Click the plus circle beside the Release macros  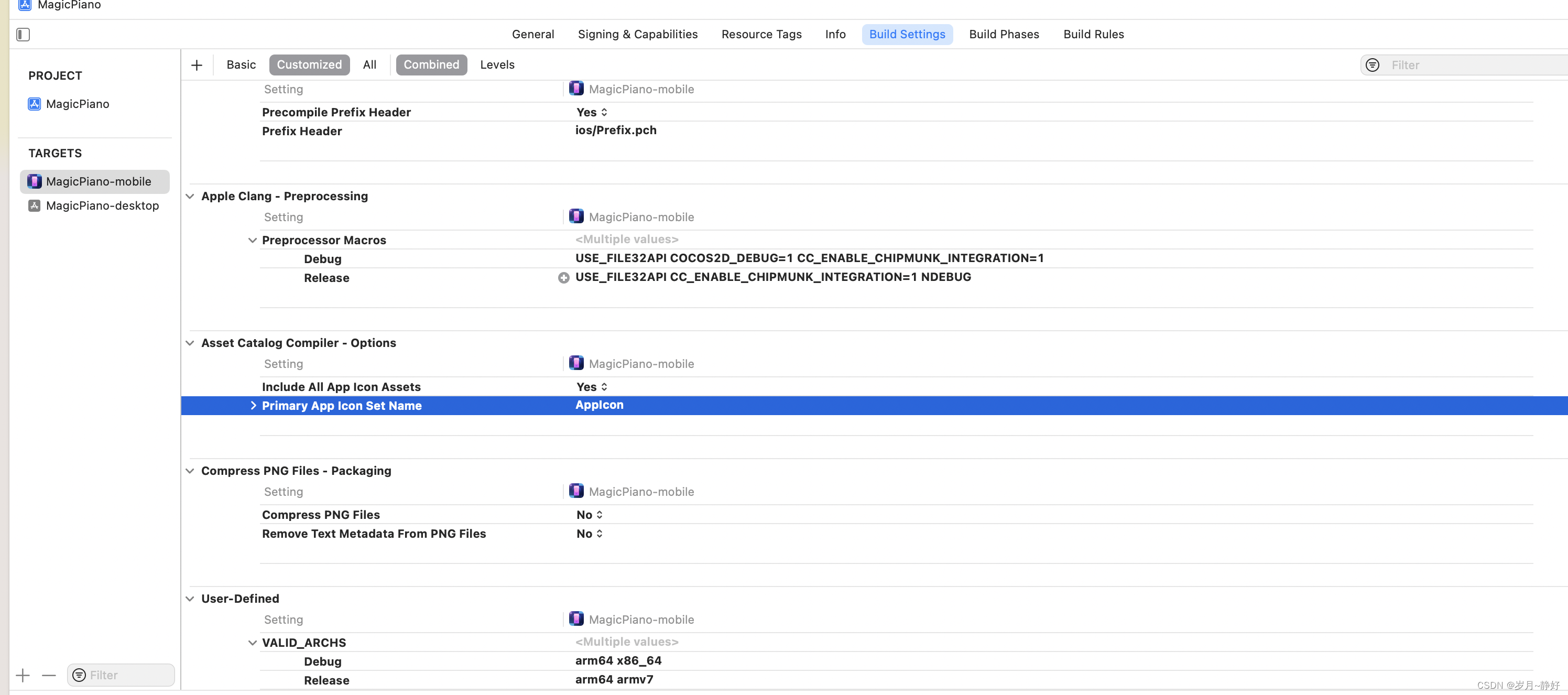pyautogui.click(x=564, y=277)
